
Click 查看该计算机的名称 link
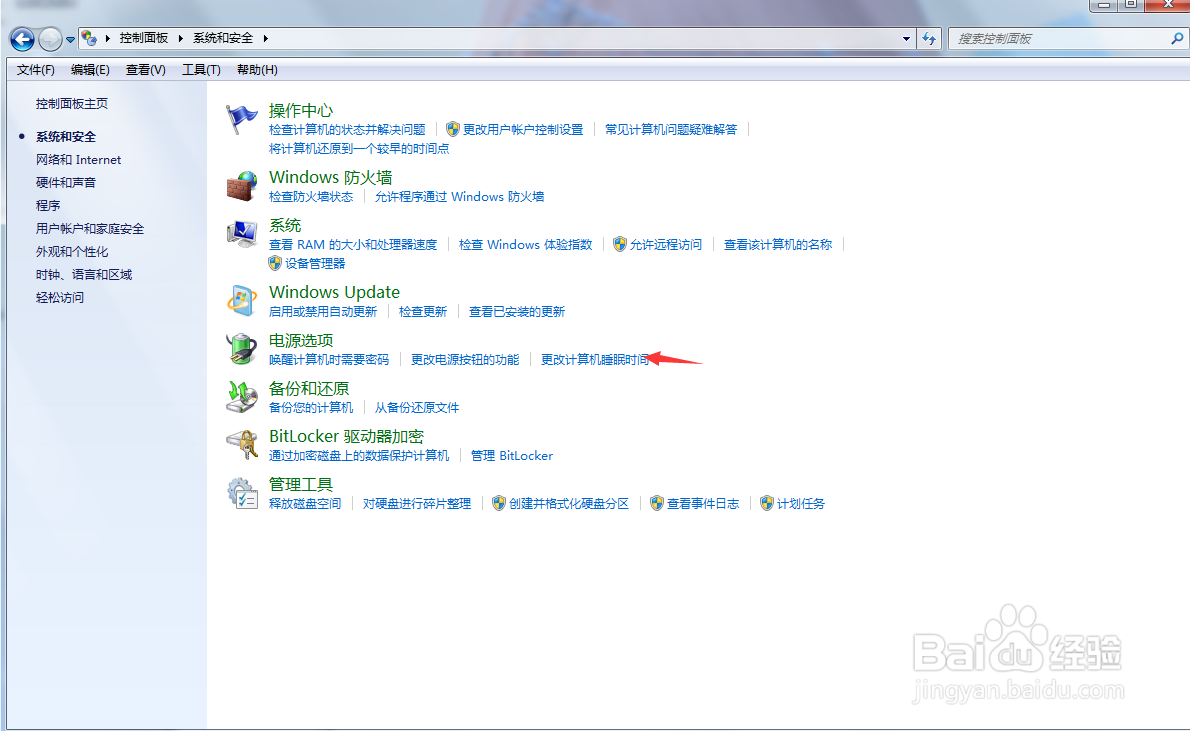tap(778, 244)
